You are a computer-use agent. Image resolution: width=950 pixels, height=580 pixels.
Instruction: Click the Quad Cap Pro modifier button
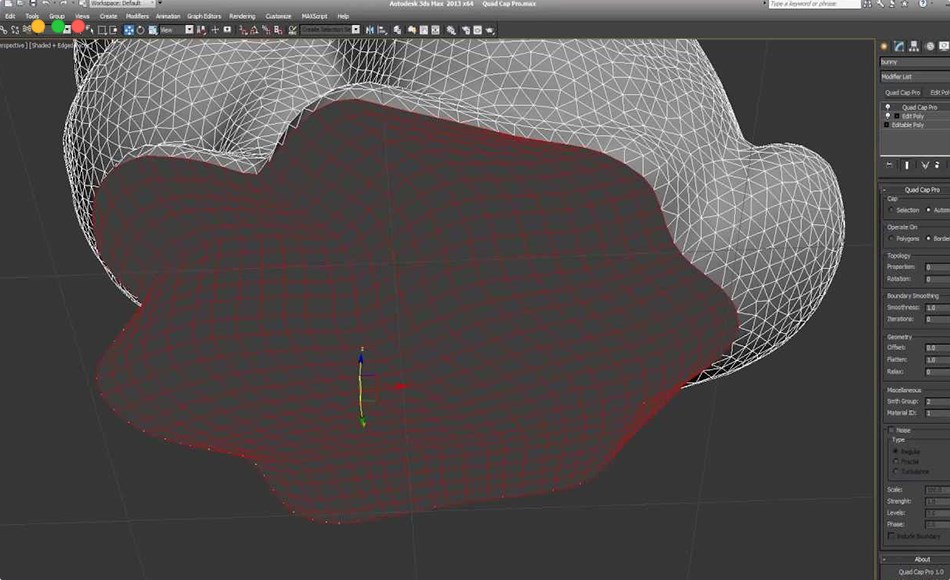pyautogui.click(x=903, y=92)
